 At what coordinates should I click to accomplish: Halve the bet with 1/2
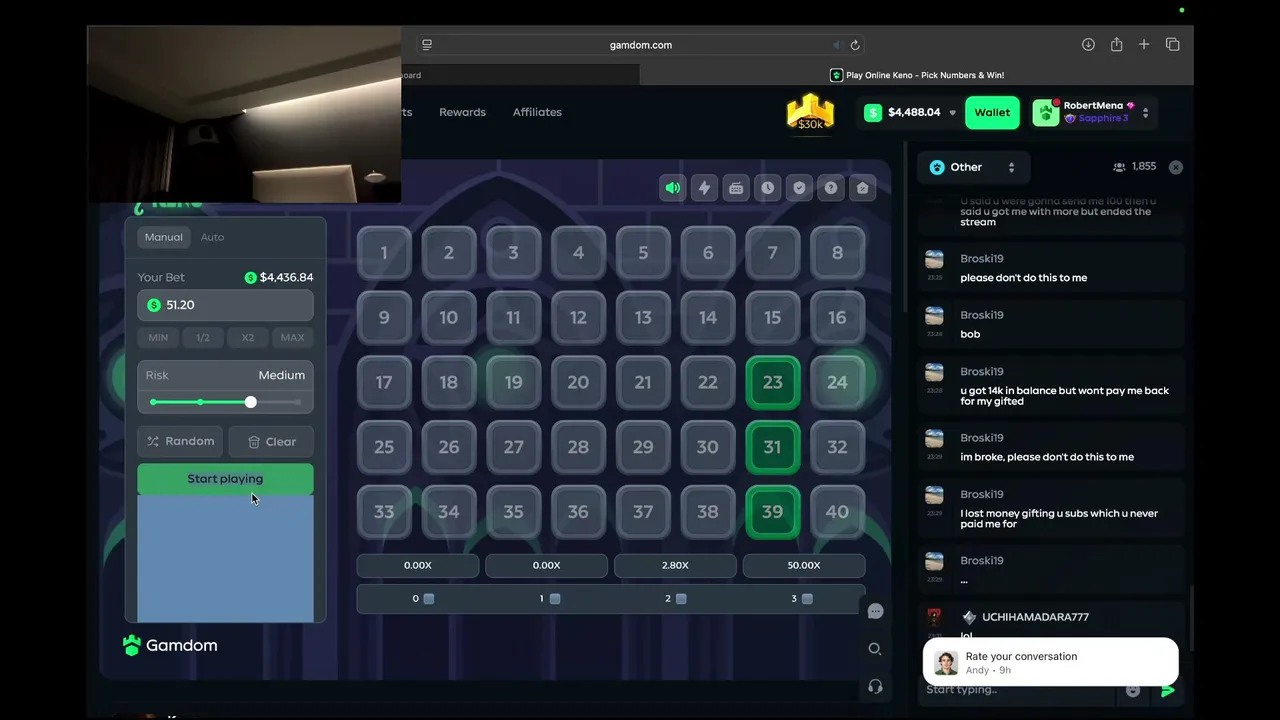point(203,337)
